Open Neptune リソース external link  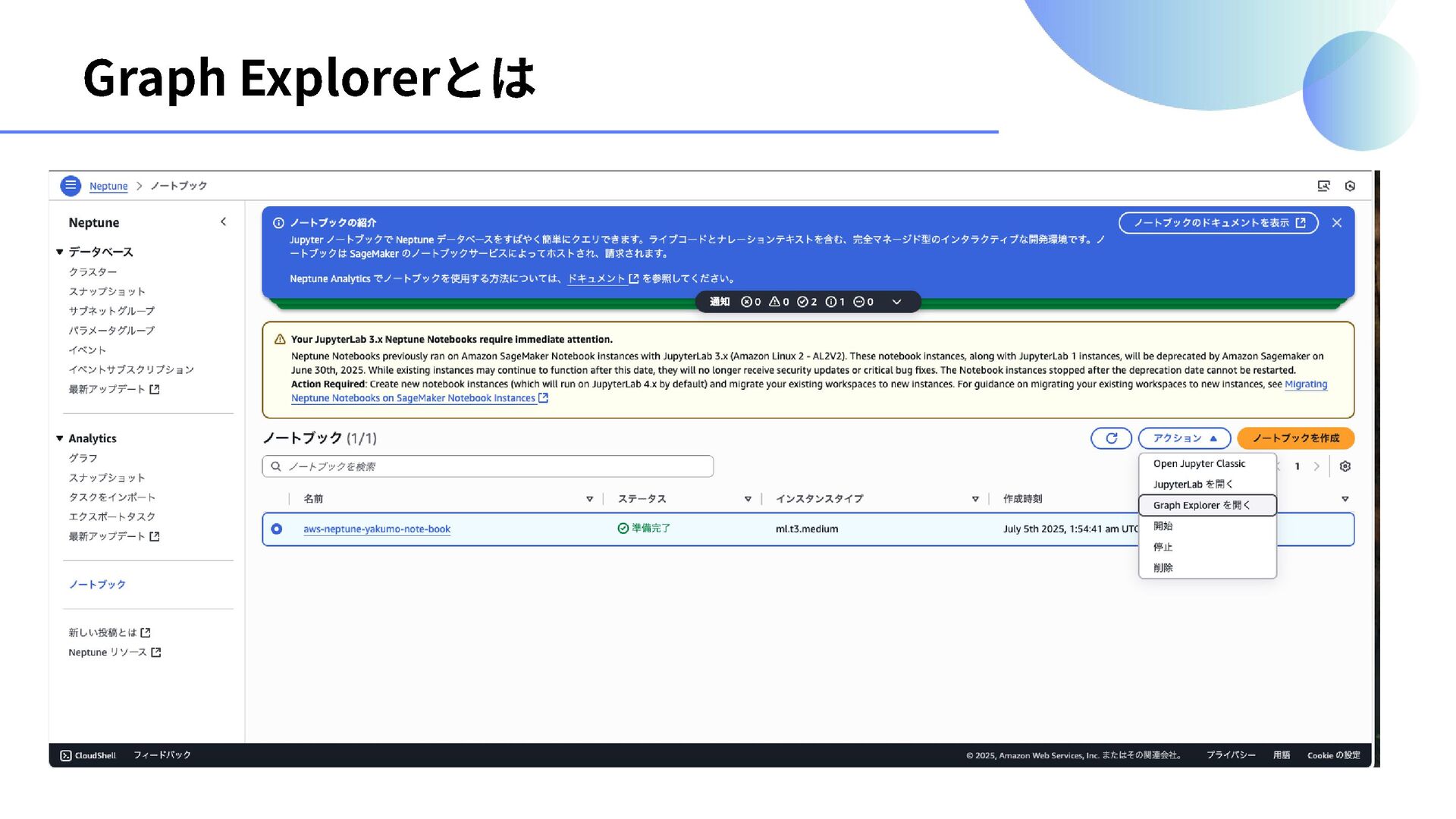pos(115,652)
